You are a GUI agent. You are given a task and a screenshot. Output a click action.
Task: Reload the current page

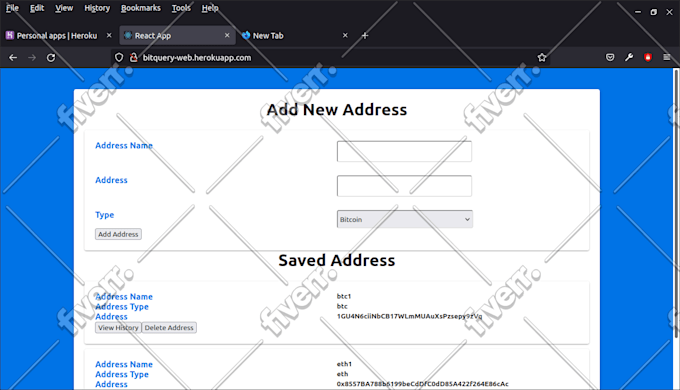51,58
